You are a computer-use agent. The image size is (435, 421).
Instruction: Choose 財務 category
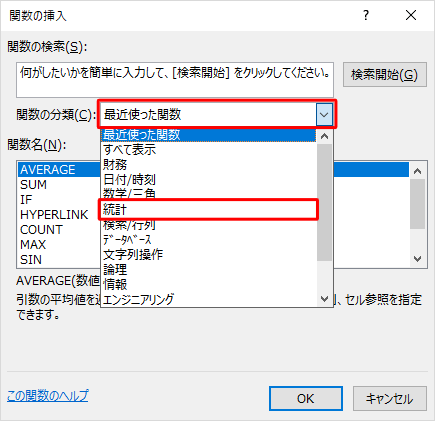[209, 165]
